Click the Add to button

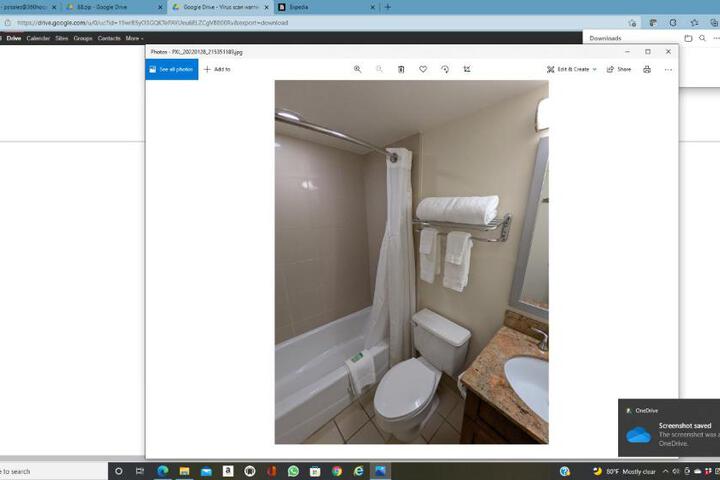tap(217, 69)
